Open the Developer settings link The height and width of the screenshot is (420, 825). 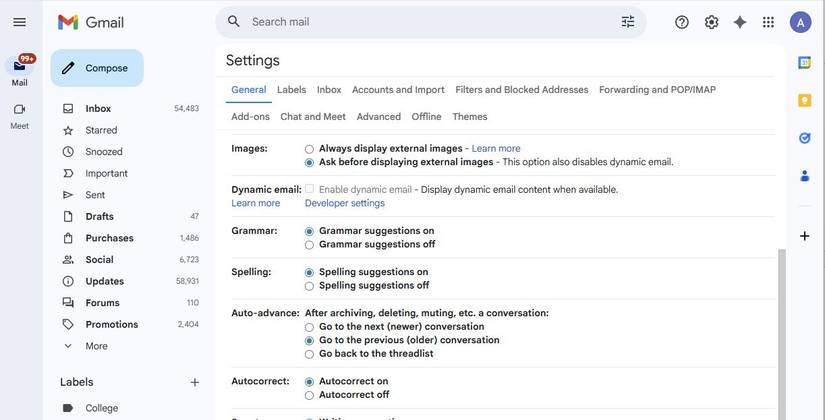345,203
